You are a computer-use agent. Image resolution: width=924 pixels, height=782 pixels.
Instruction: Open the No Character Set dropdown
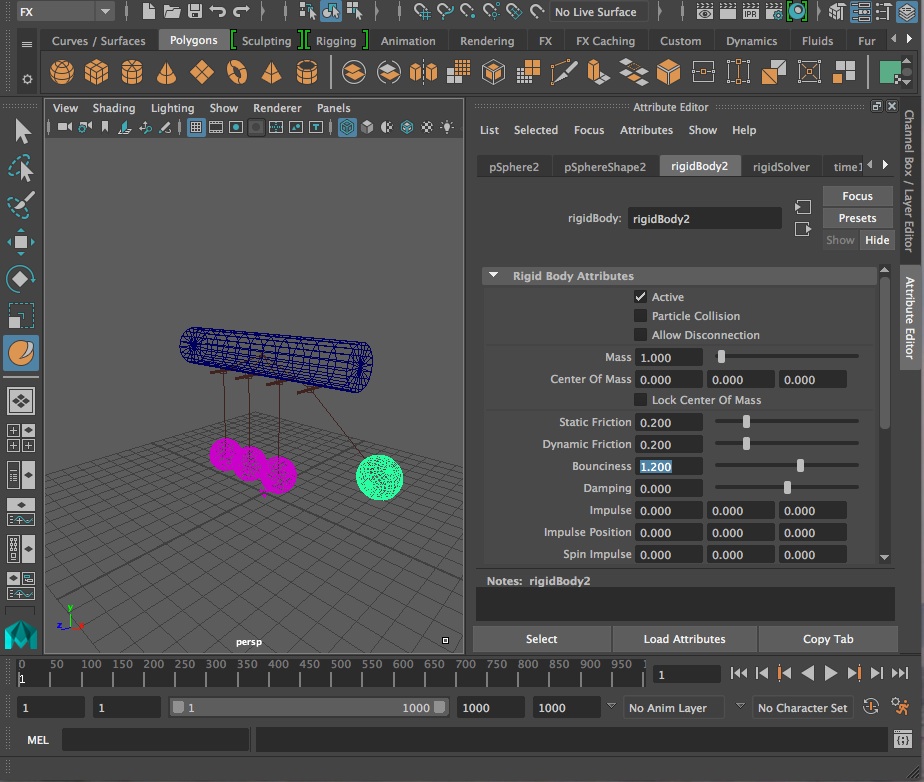(803, 707)
